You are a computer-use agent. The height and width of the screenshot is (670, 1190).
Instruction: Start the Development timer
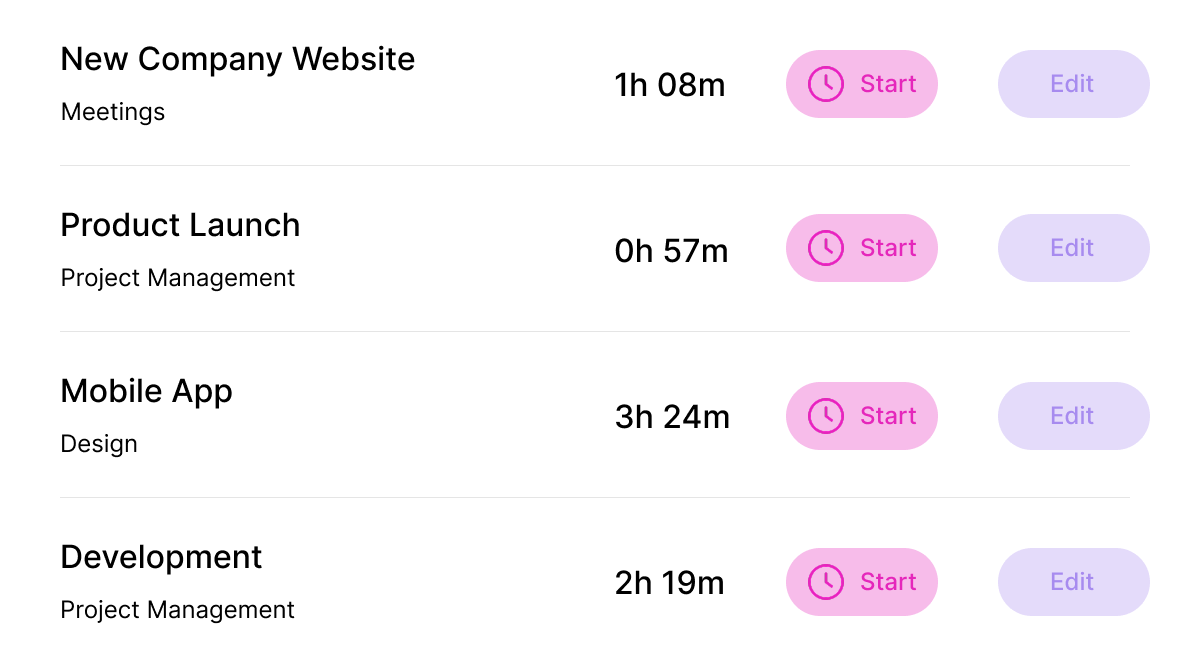(x=861, y=582)
